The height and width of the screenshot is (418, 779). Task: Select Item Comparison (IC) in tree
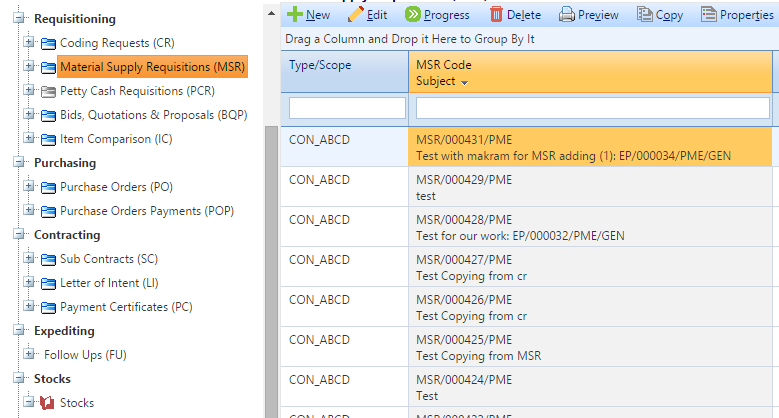pos(116,139)
